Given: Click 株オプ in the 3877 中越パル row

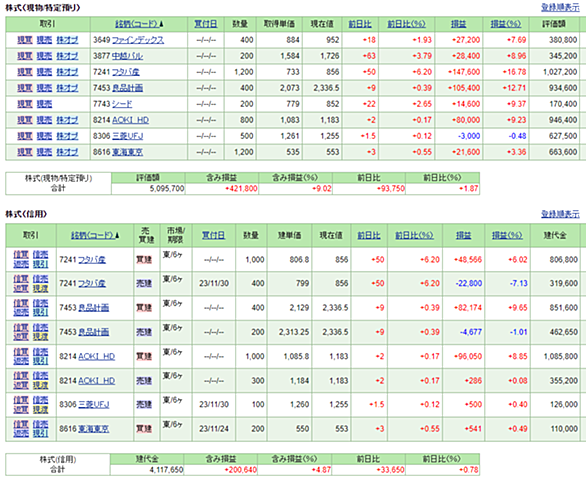Looking at the screenshot, I should [x=67, y=56].
